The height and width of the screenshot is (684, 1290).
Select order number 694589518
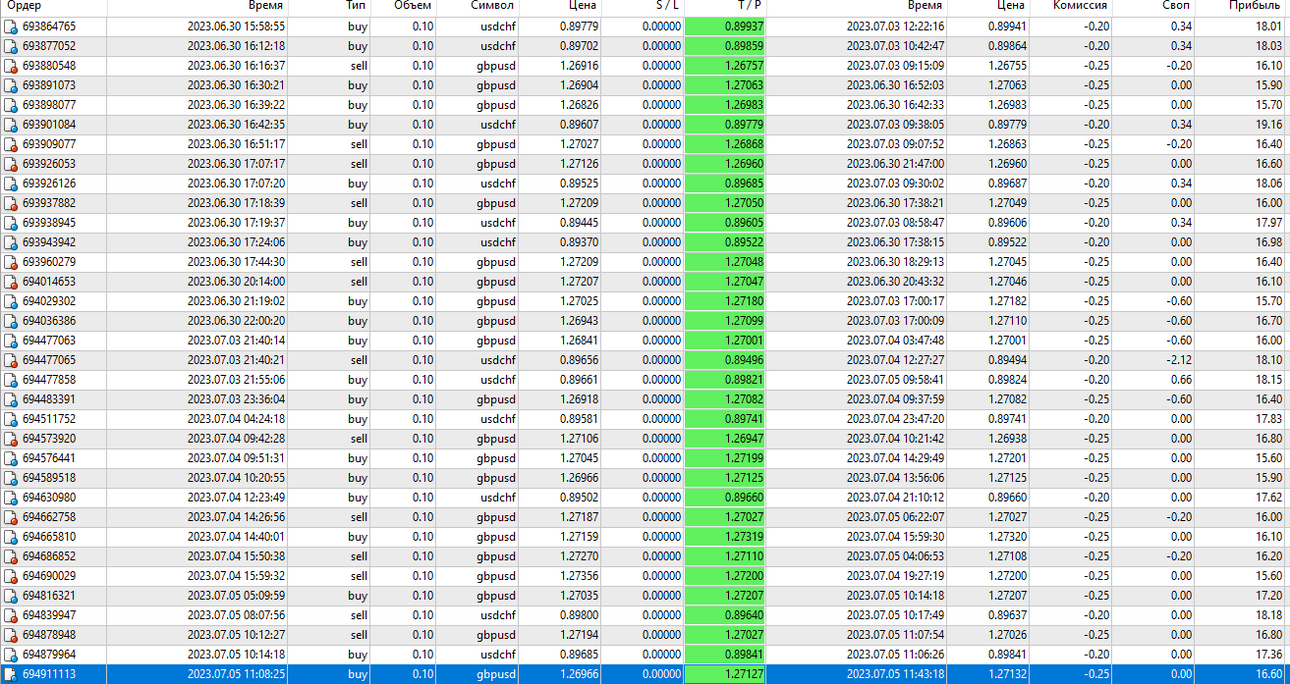49,478
